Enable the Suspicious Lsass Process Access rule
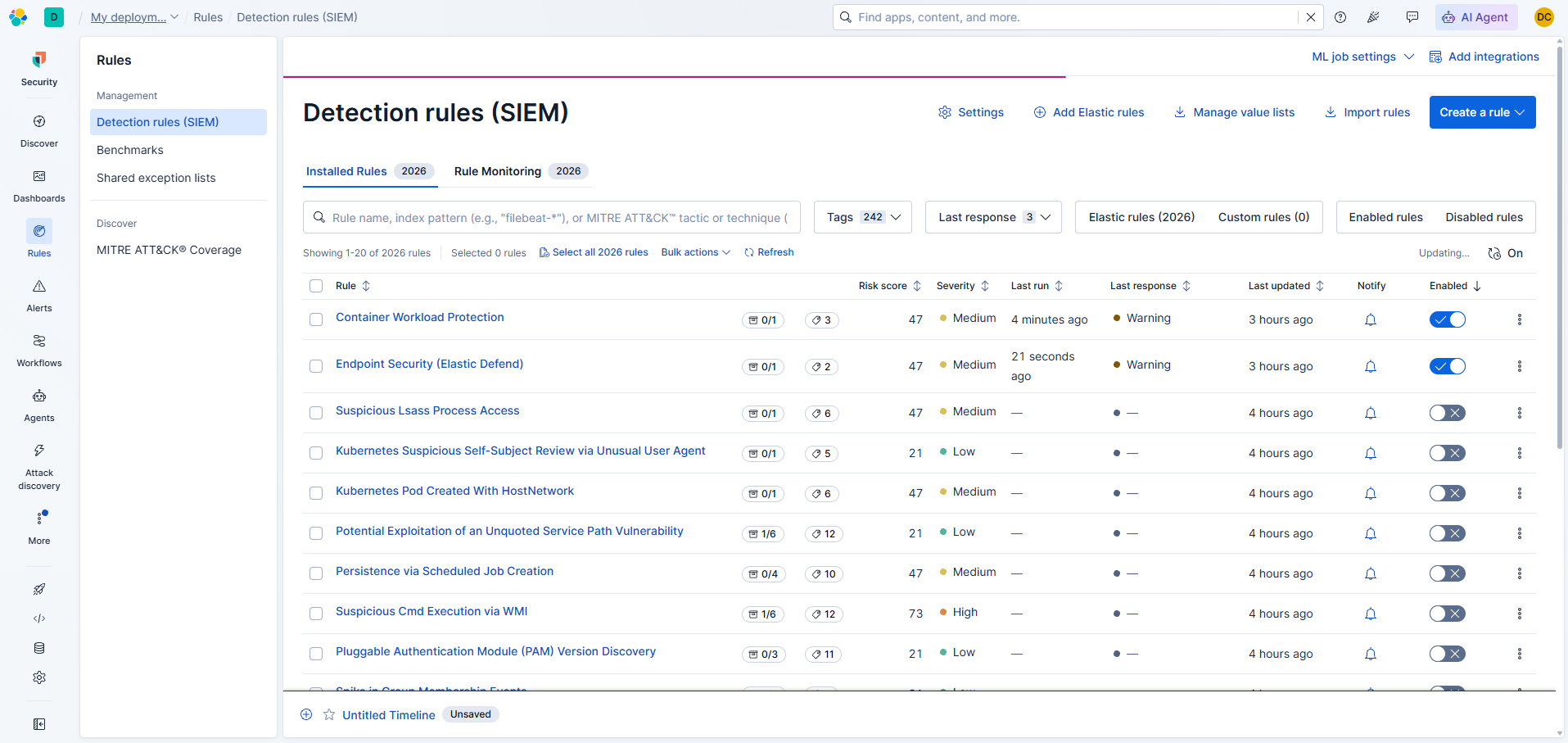Screen dimensions: 1568x743 1448,414
